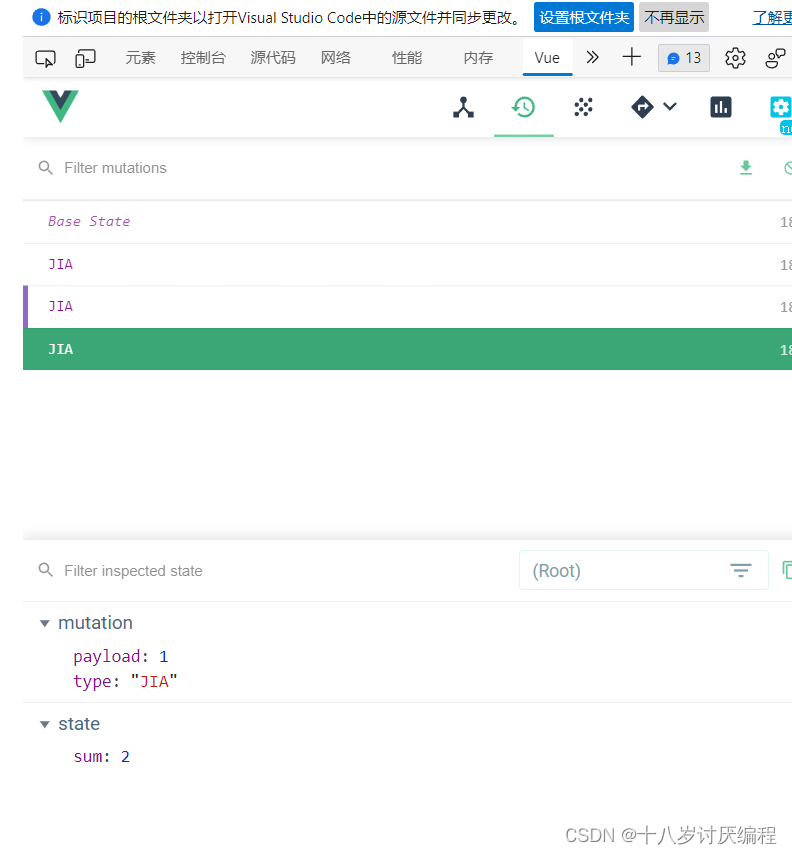Open the 性能 tab
Image resolution: width=792 pixels, height=855 pixels.
click(407, 58)
